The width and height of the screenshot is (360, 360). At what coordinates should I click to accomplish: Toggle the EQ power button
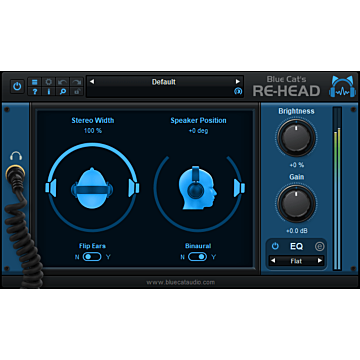point(275,246)
